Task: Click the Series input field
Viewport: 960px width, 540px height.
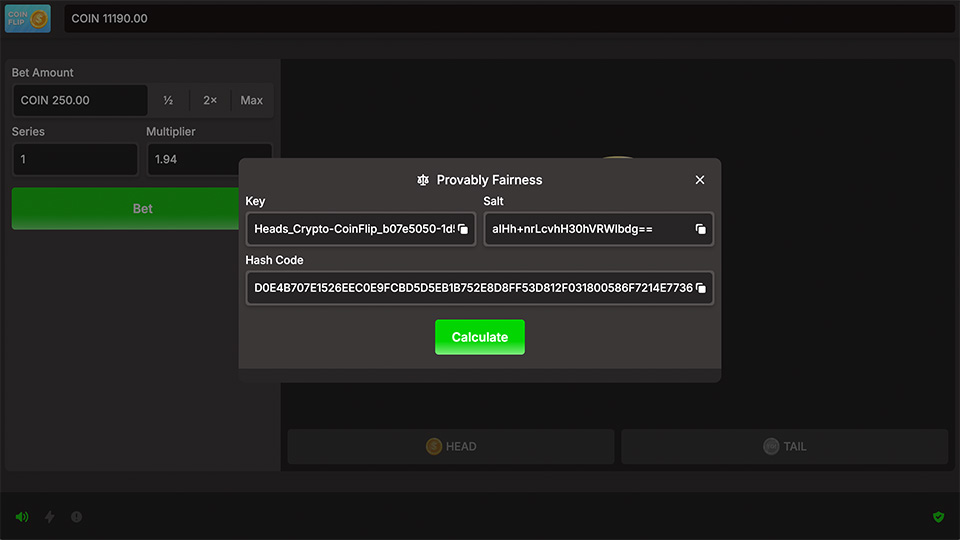Action: 75,159
